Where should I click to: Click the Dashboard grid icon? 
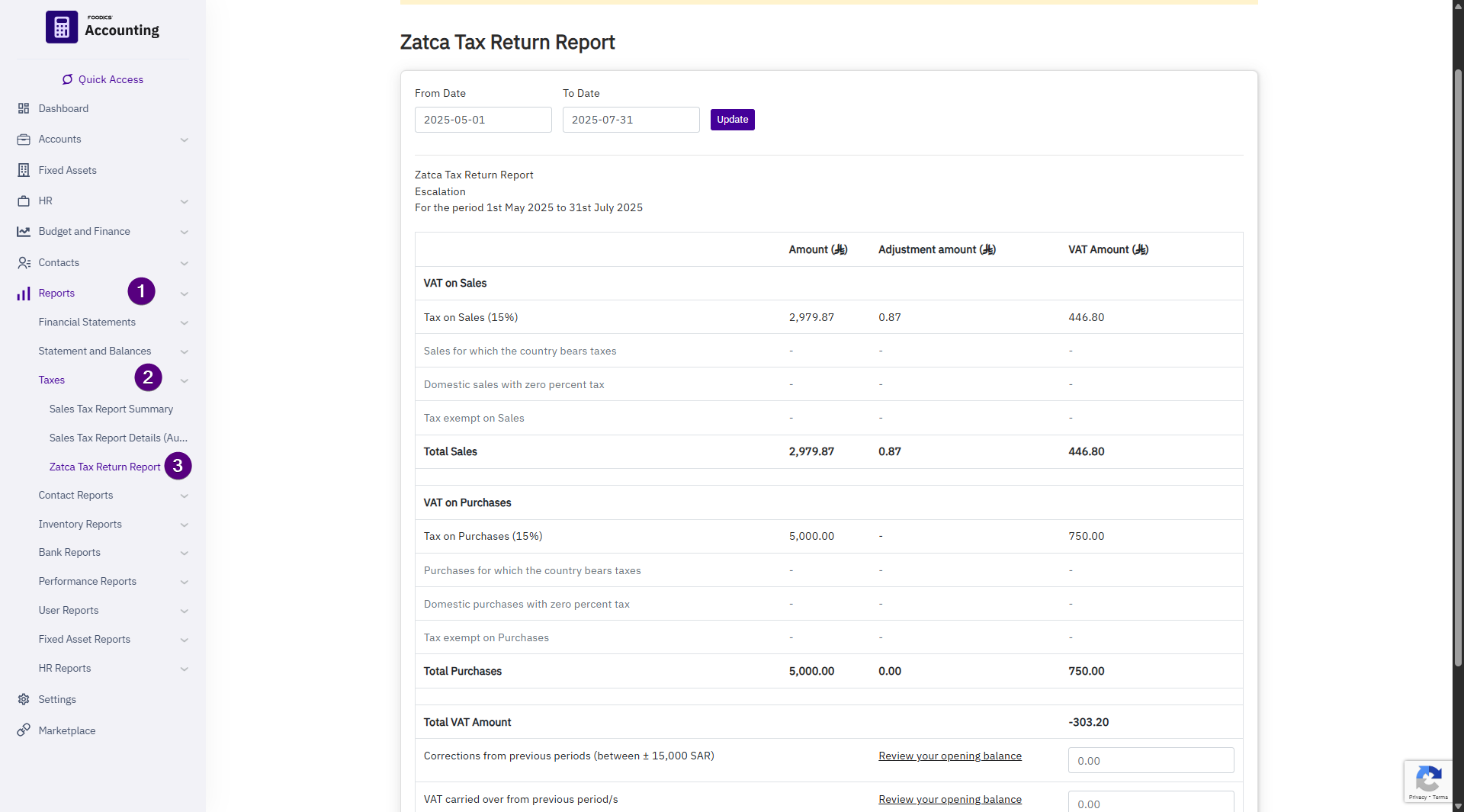tap(24, 108)
